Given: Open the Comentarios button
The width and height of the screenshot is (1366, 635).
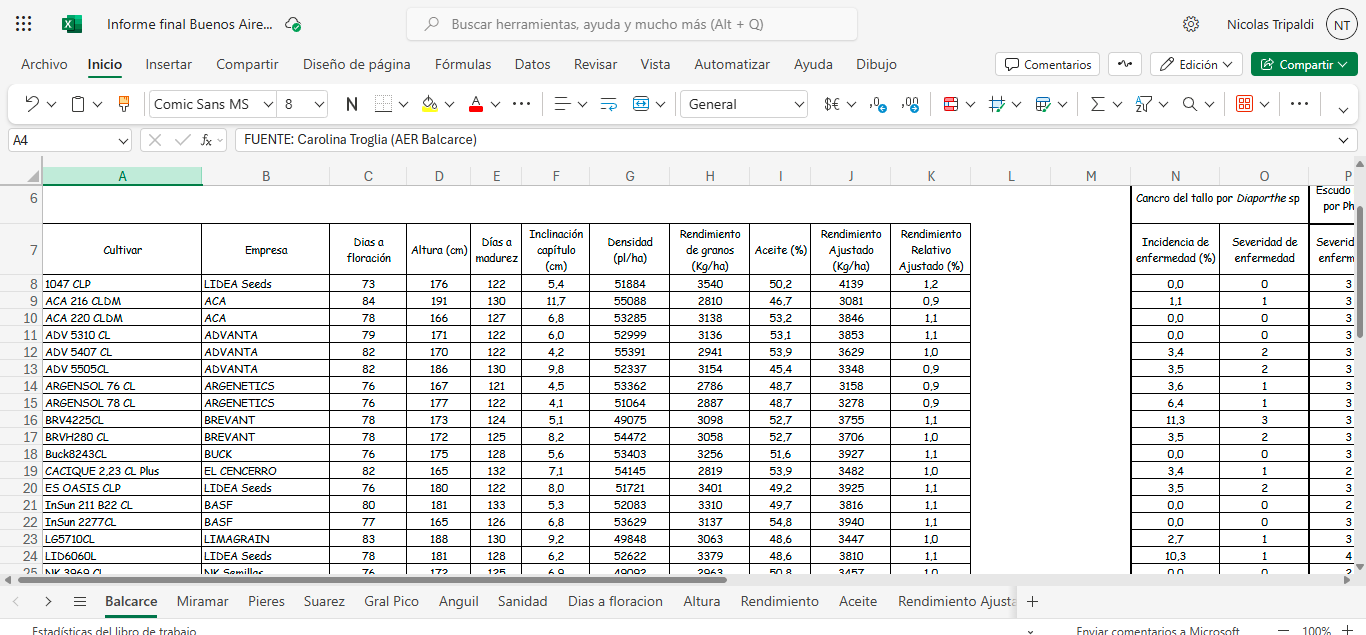Looking at the screenshot, I should 1047,64.
